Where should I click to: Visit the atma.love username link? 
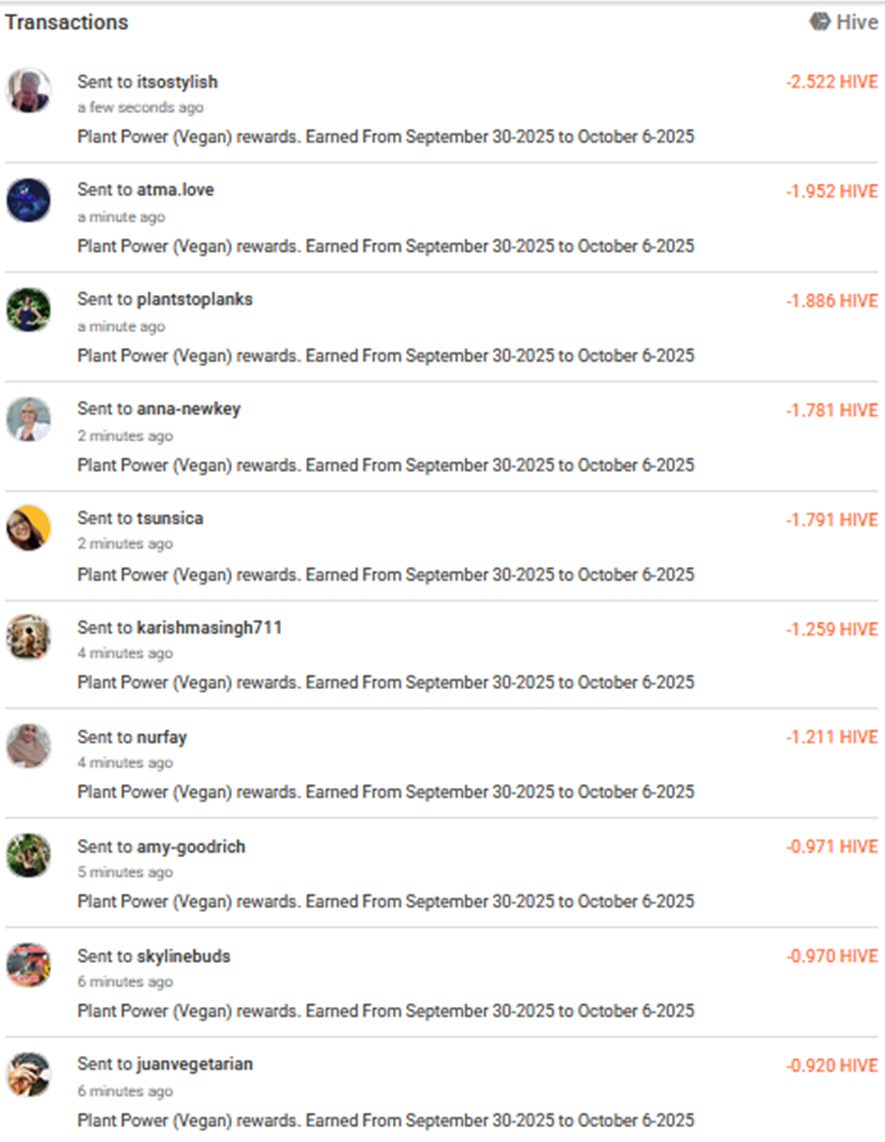pos(175,190)
